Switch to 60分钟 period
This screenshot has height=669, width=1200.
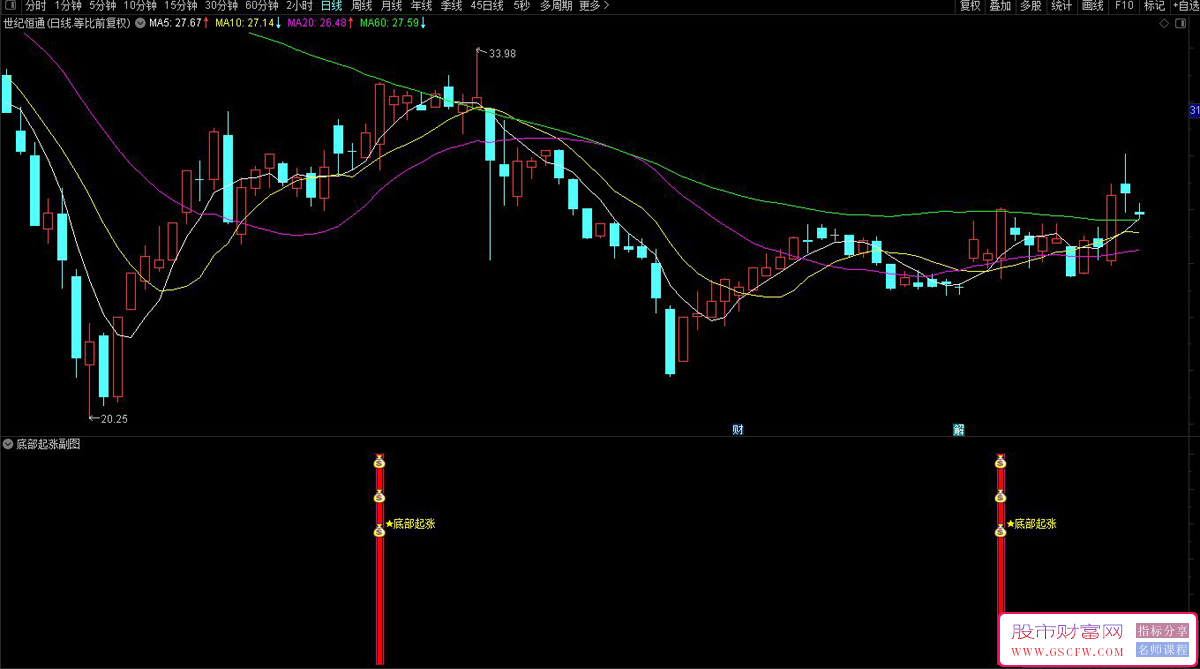(x=262, y=6)
